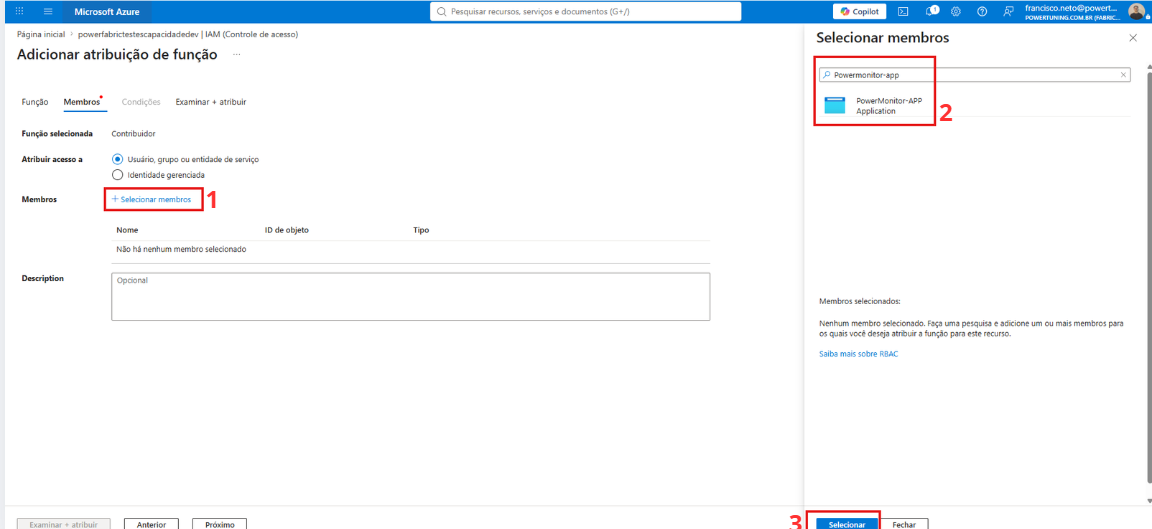The height and width of the screenshot is (529, 1152).
Task: Click the Contribuidor selected role text
Action: pyautogui.click(x=133, y=134)
